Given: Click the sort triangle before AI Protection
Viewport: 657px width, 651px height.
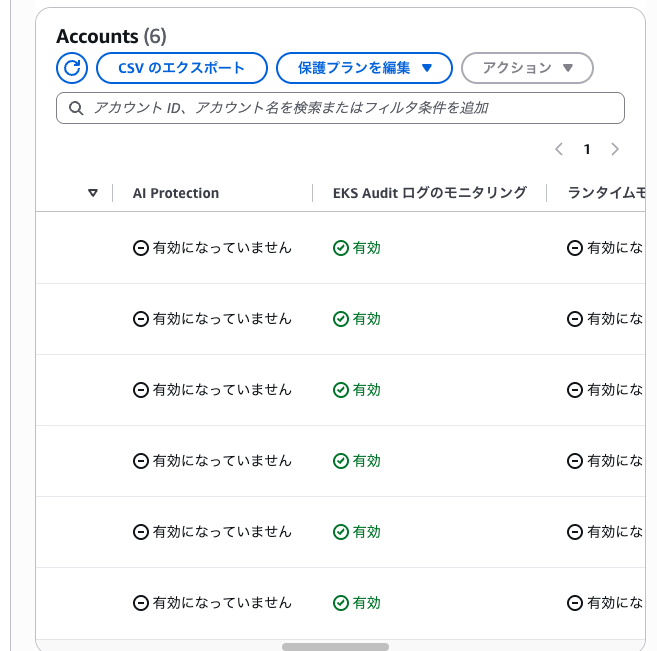Looking at the screenshot, I should click(93, 193).
